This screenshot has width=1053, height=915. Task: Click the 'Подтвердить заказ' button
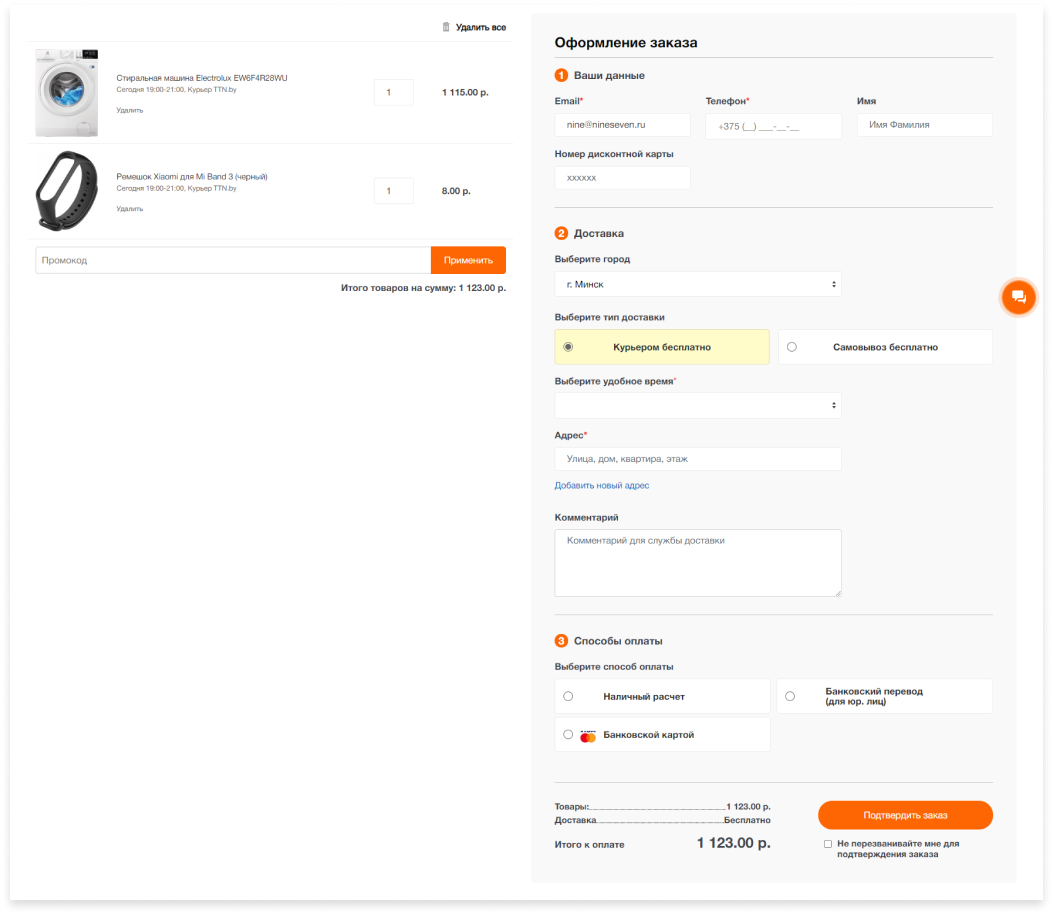[904, 815]
